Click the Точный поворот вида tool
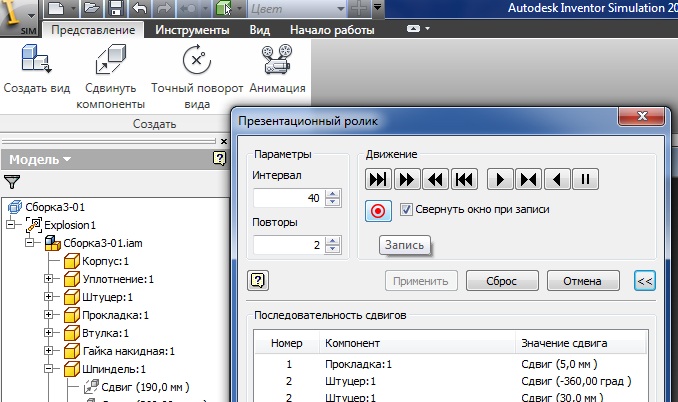 (197, 77)
